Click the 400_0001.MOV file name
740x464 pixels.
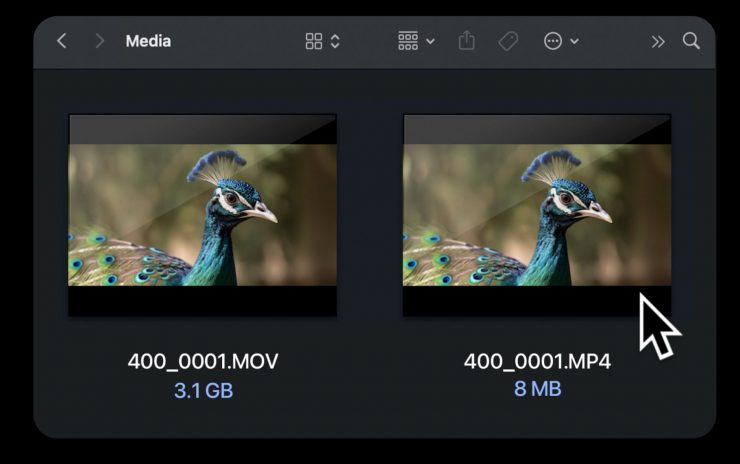click(x=203, y=362)
